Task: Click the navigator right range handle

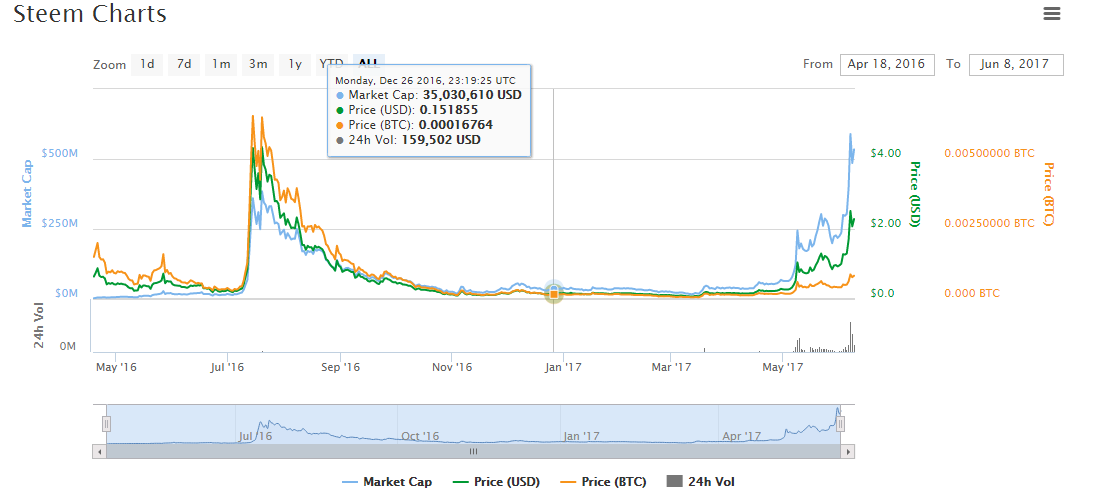Action: click(840, 424)
